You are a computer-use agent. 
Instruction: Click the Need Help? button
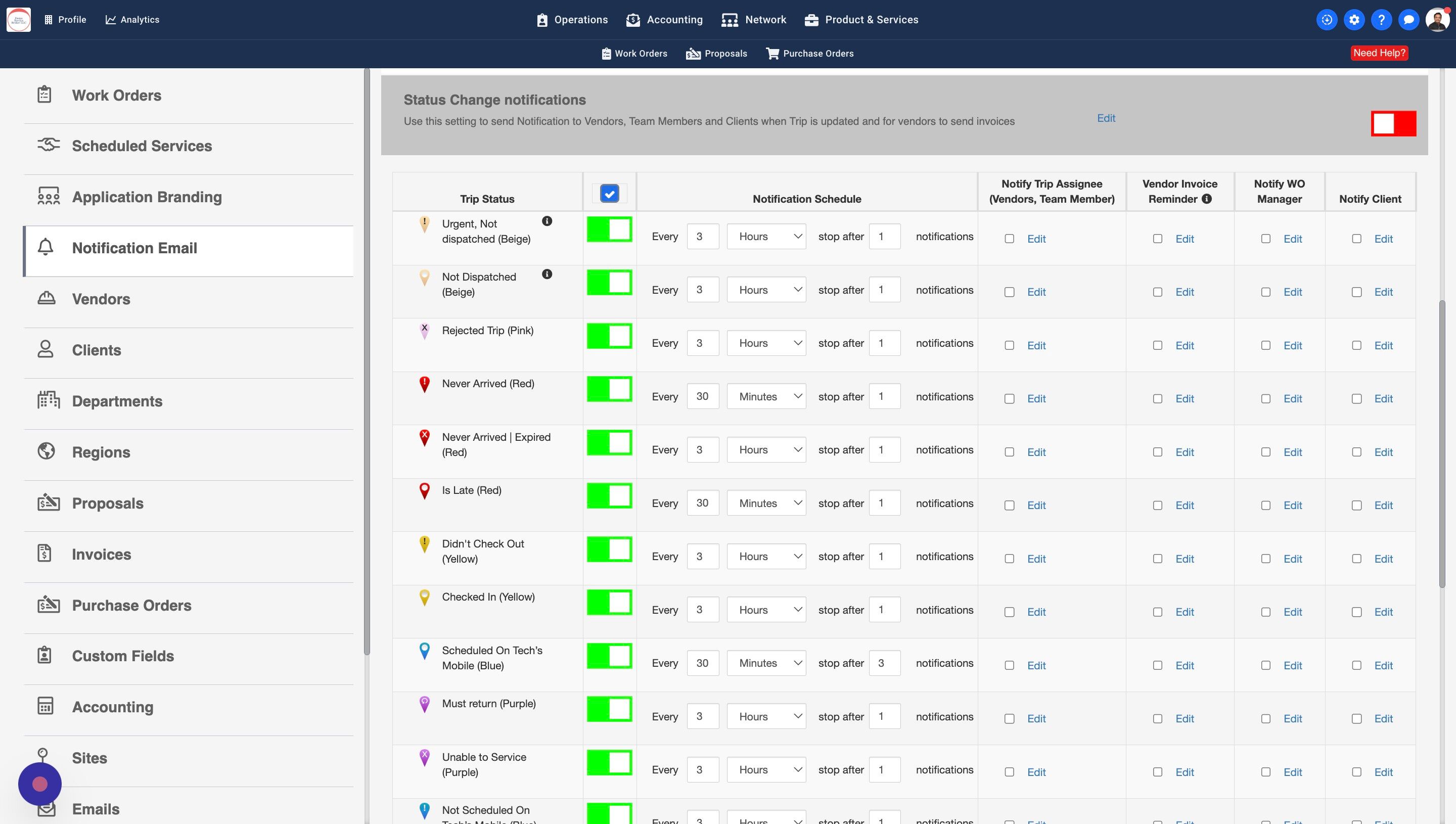click(x=1379, y=53)
